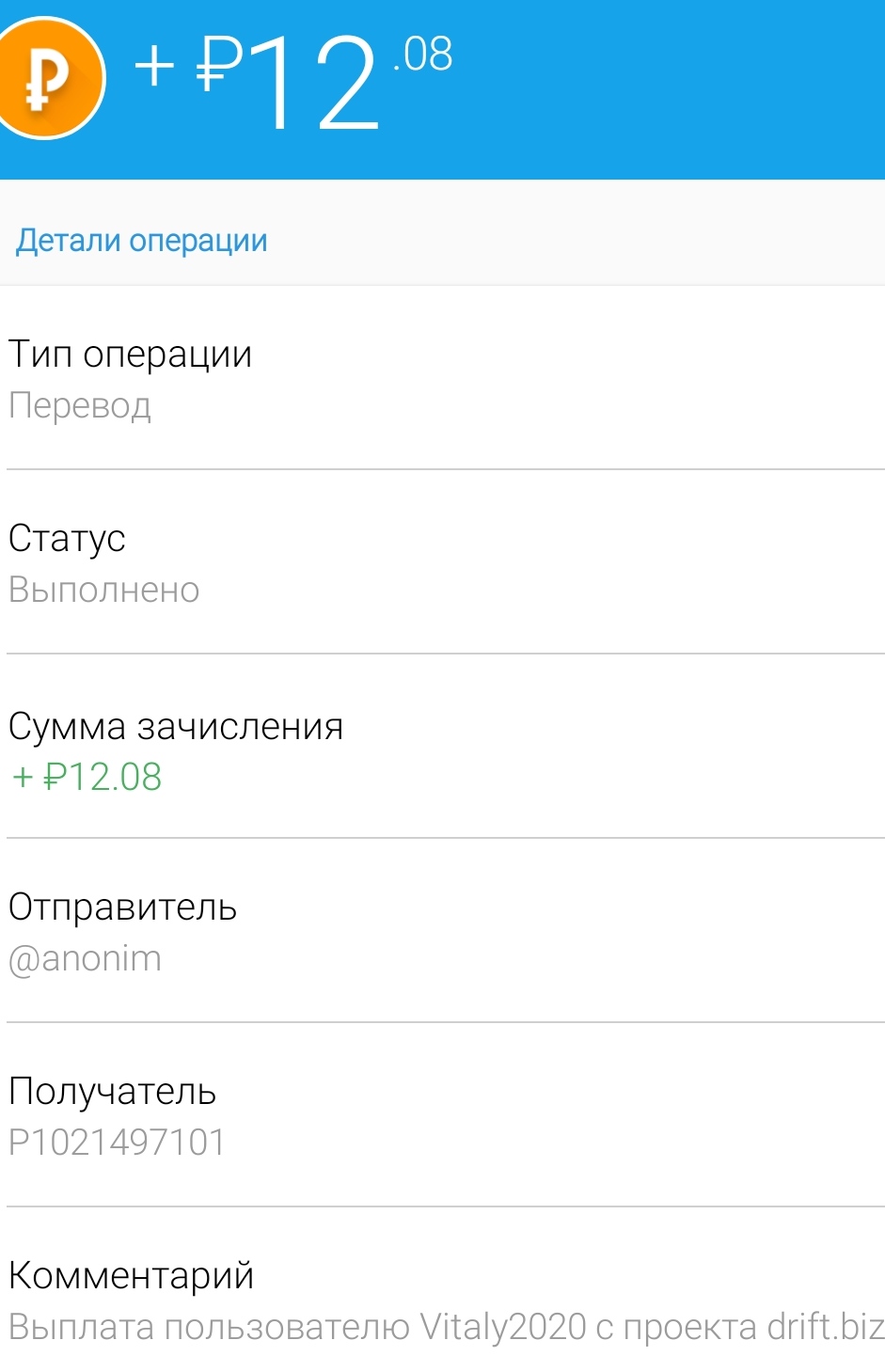Click the Получатель field label

pos(112,1092)
